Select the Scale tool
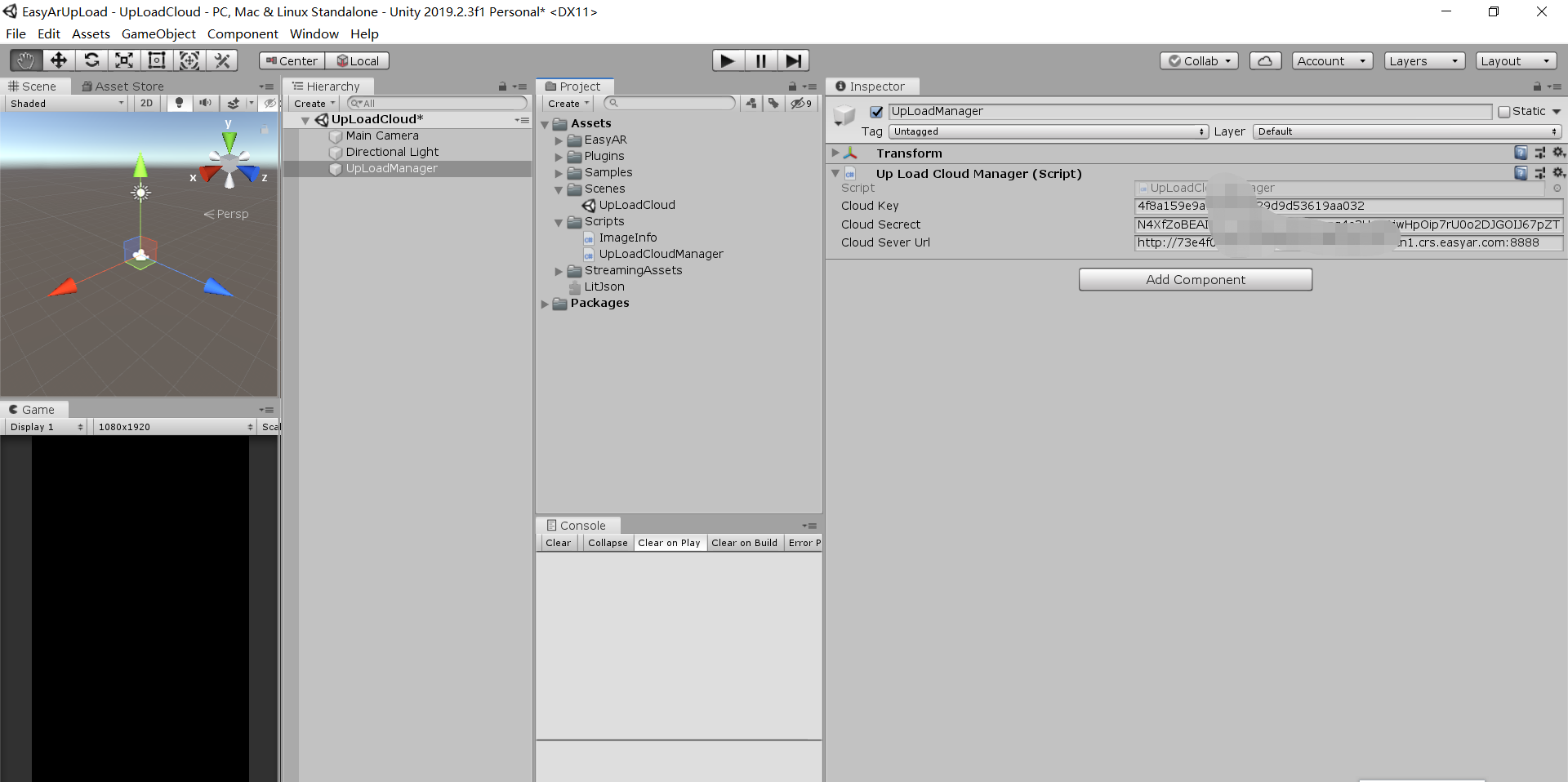 [x=124, y=60]
